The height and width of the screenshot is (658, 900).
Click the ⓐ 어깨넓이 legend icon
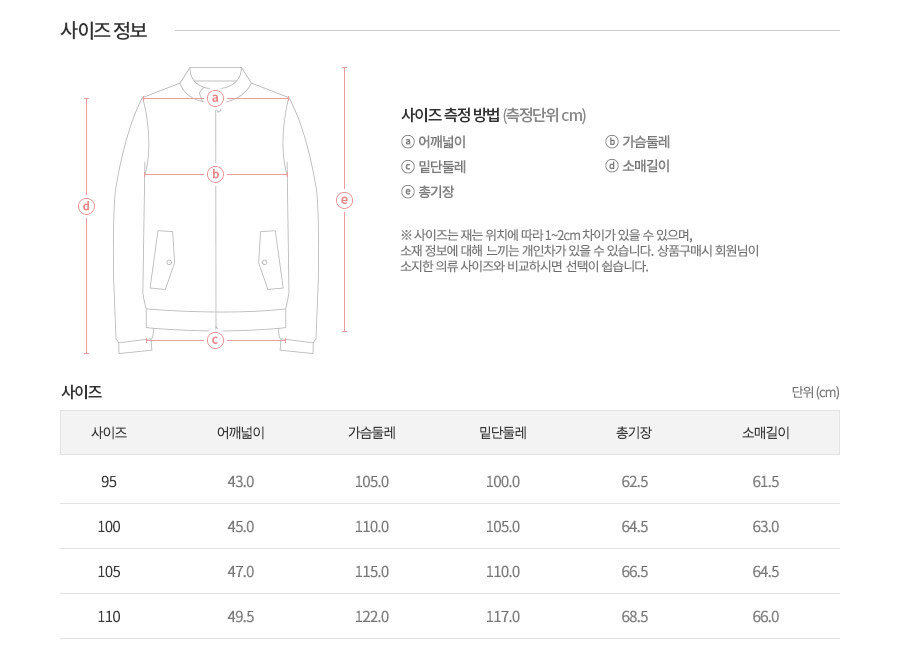click(x=408, y=142)
